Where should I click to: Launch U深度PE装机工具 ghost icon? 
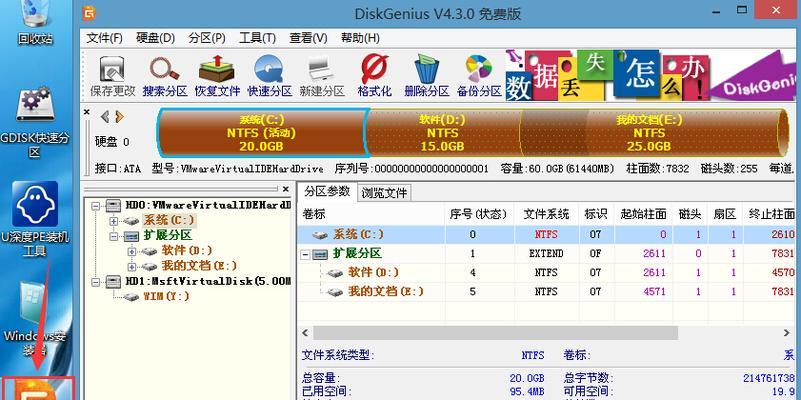tap(35, 219)
